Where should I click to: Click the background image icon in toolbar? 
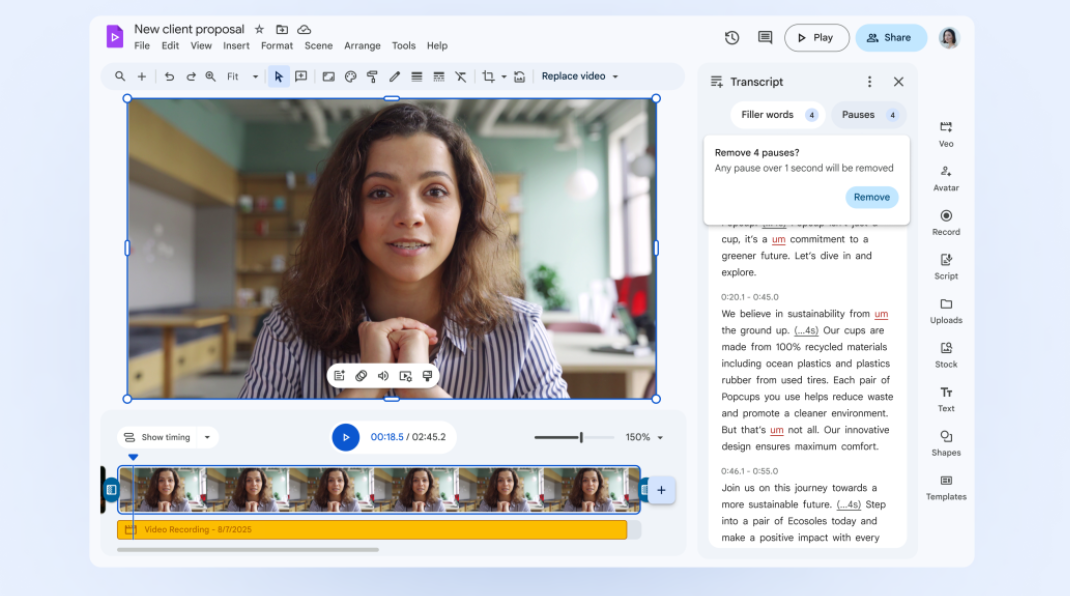(x=328, y=76)
